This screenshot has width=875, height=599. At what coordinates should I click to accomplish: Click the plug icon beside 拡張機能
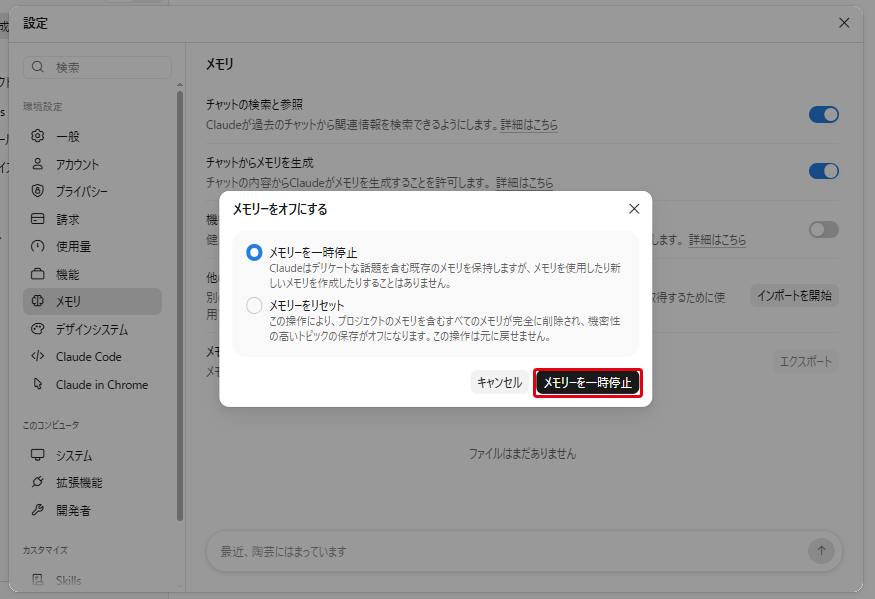[37, 482]
